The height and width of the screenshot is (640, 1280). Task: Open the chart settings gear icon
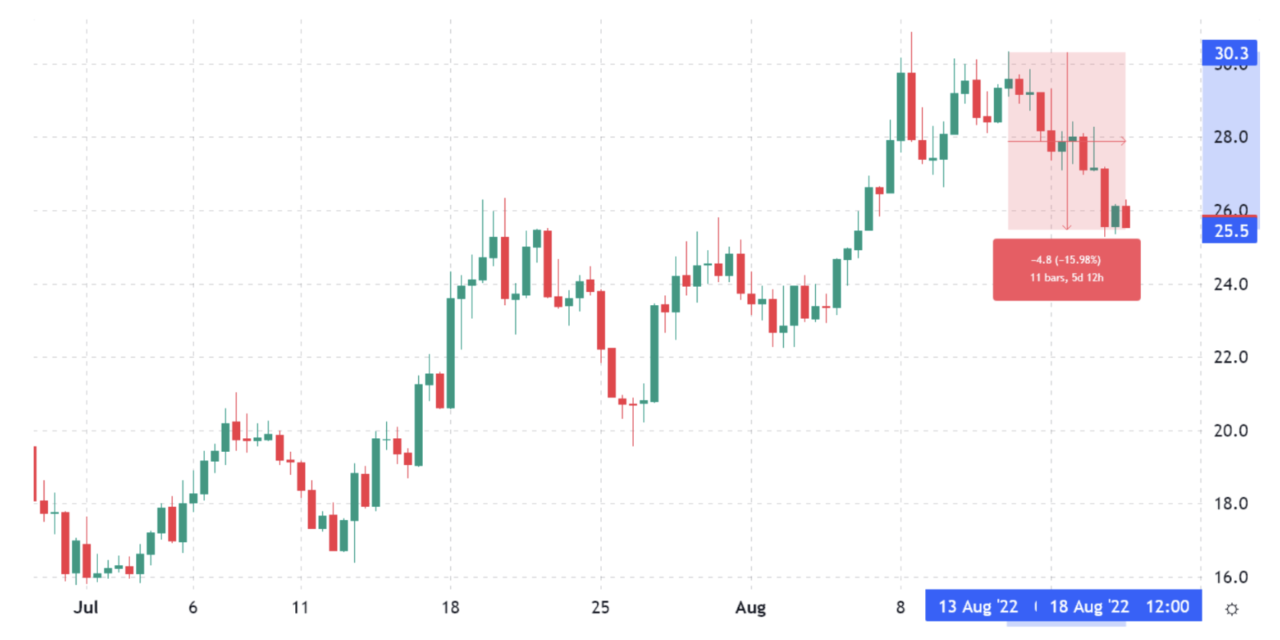[1232, 607]
